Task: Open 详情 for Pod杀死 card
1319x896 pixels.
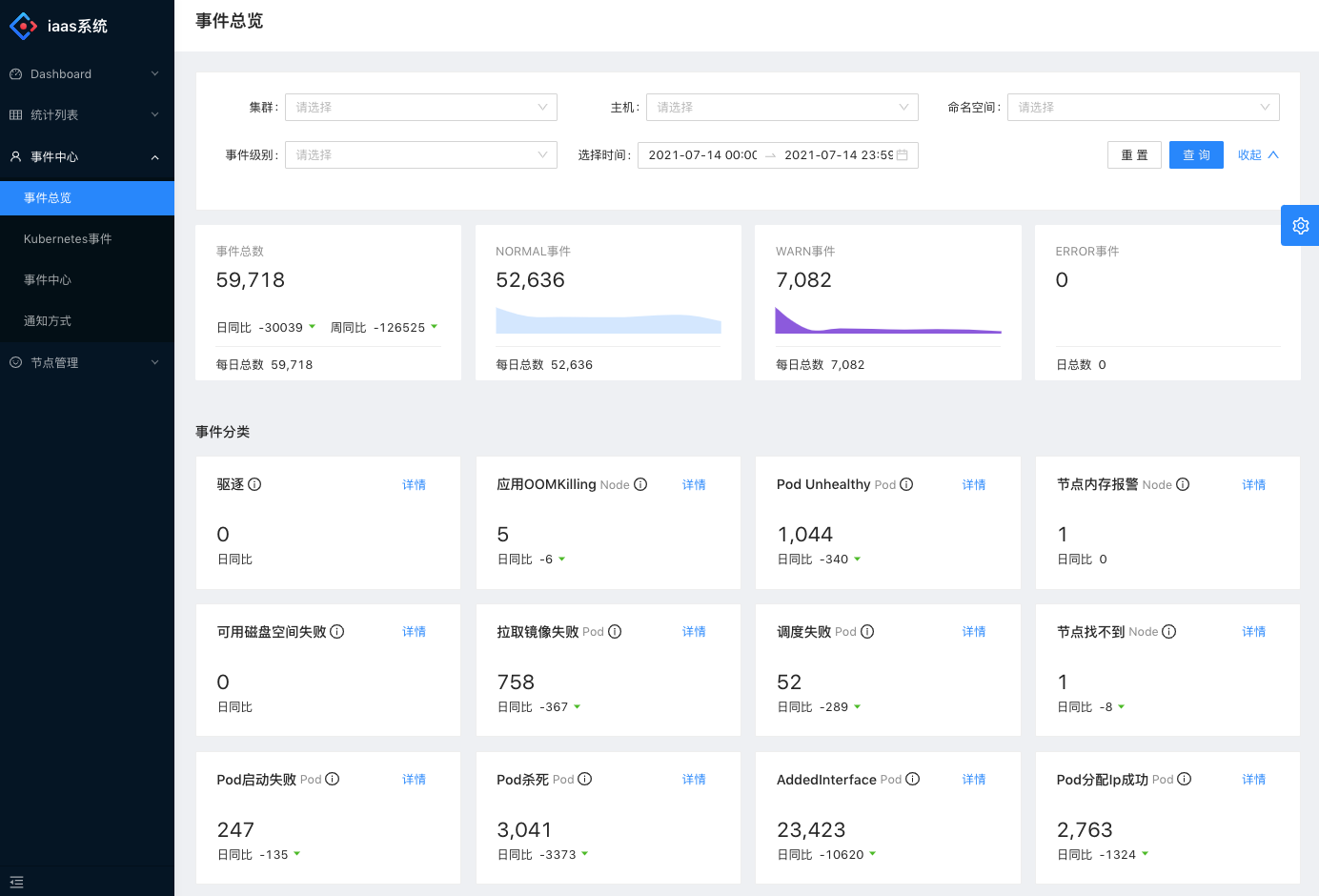Action: [694, 780]
